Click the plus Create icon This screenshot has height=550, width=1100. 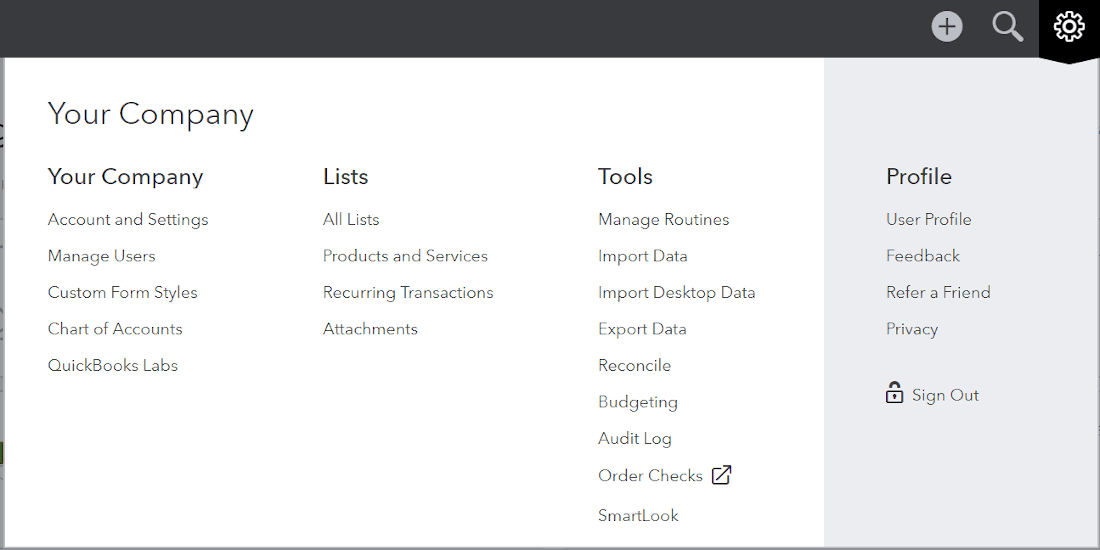947,27
